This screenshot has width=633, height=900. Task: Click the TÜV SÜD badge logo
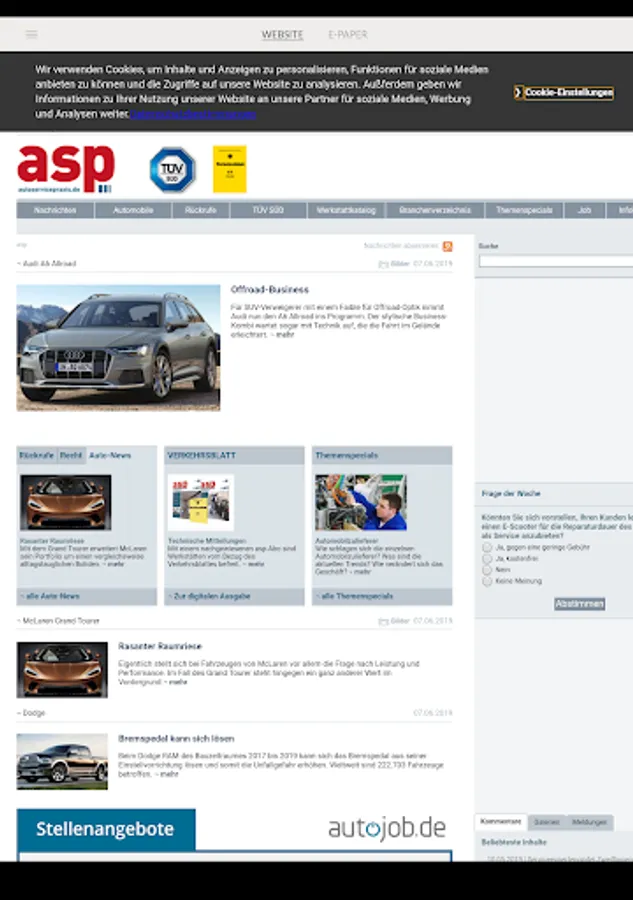pos(173,170)
